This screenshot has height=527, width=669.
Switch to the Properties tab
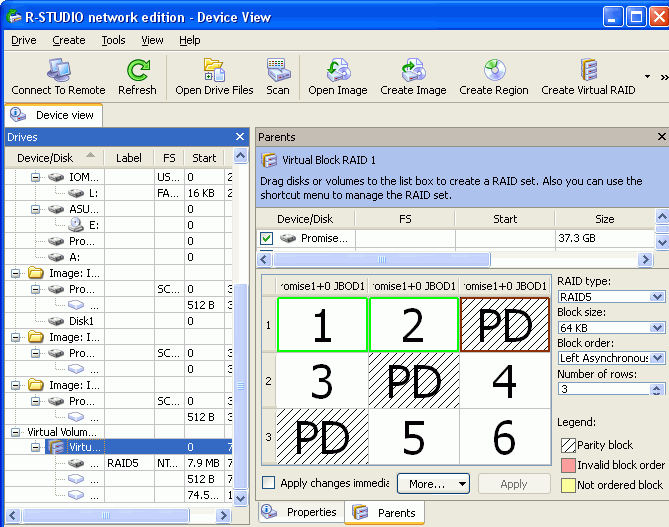pyautogui.click(x=301, y=512)
